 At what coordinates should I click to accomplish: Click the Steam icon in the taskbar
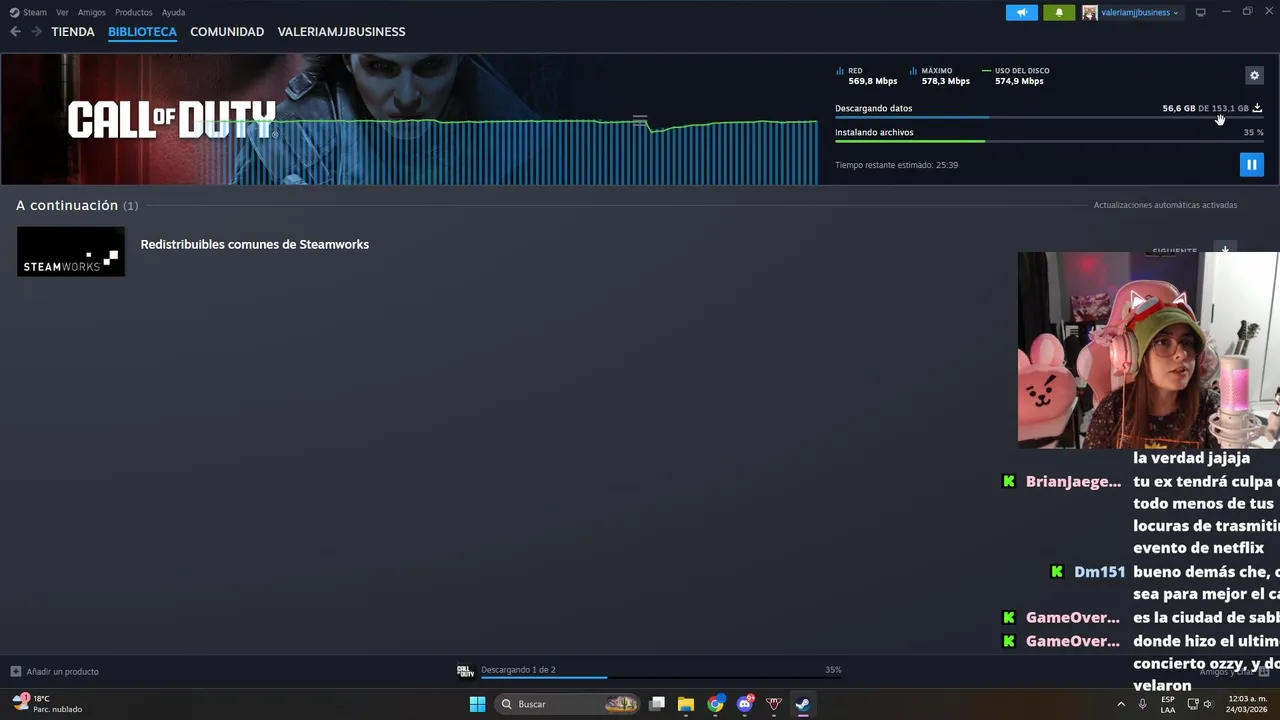pyautogui.click(x=802, y=704)
